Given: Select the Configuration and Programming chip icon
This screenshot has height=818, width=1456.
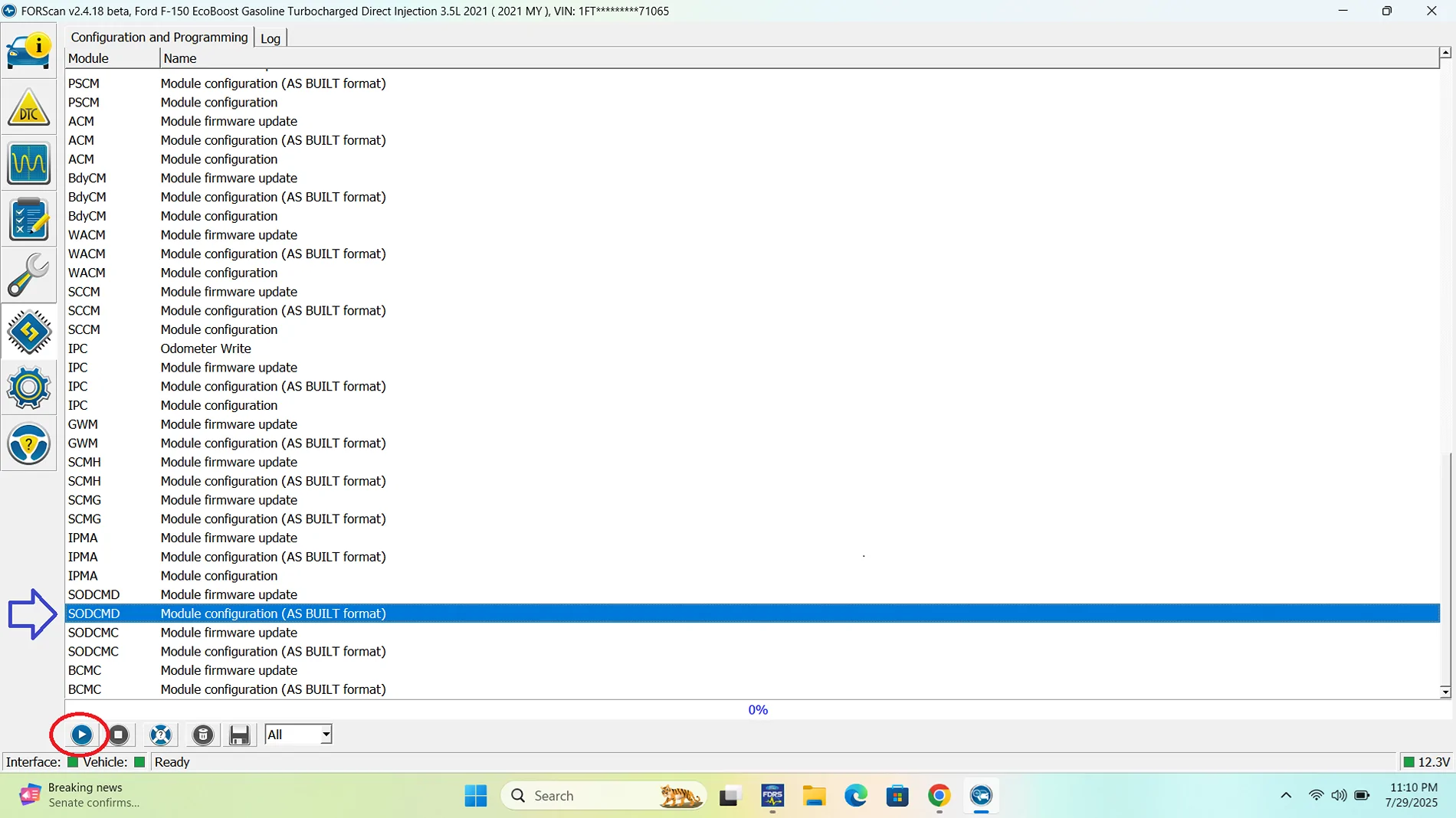Looking at the screenshot, I should (x=29, y=332).
